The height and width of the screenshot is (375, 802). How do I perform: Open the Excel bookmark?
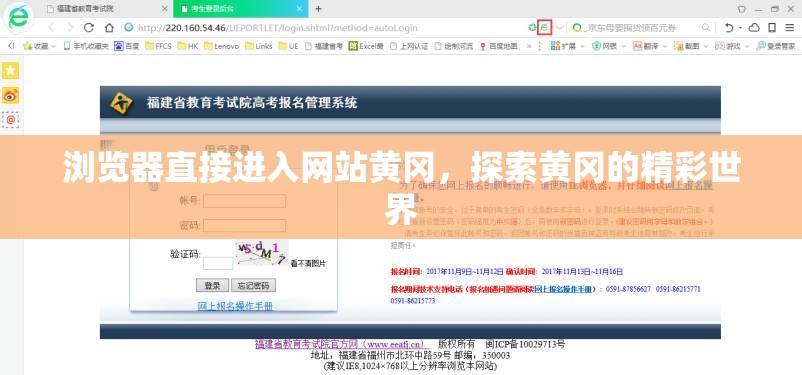[366, 46]
